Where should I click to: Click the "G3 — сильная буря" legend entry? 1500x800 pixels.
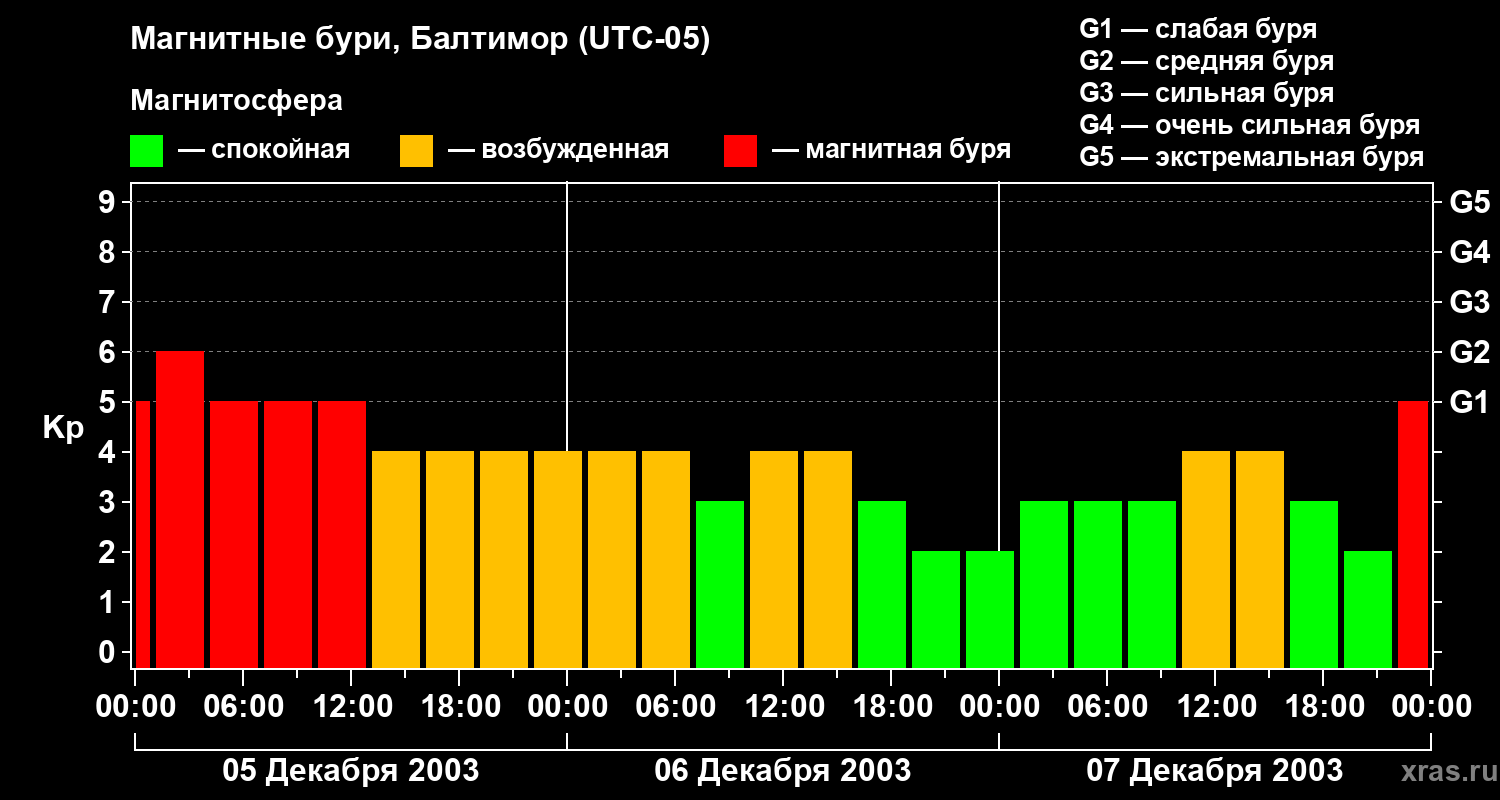click(1206, 93)
